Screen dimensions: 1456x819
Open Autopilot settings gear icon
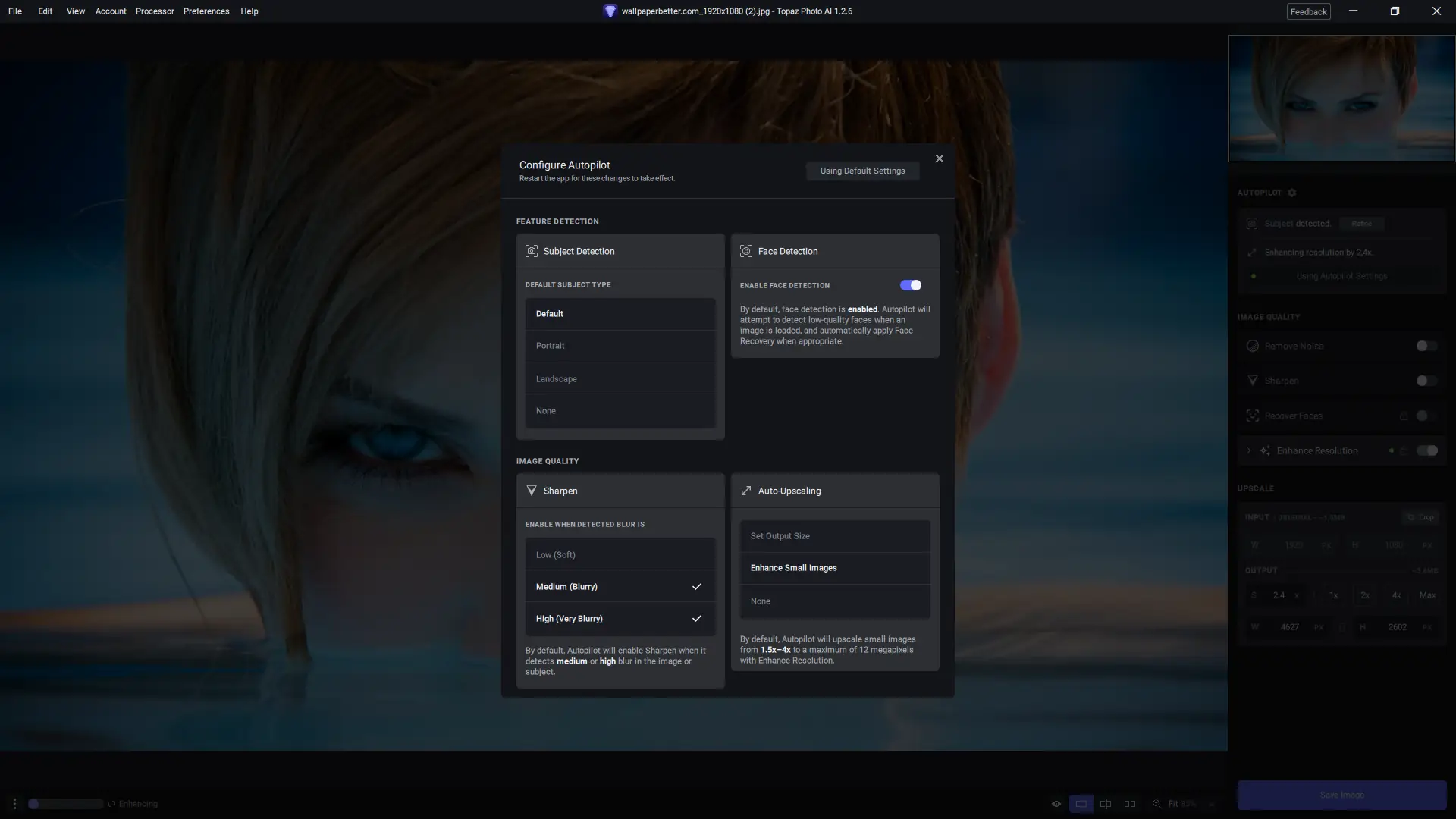1292,193
